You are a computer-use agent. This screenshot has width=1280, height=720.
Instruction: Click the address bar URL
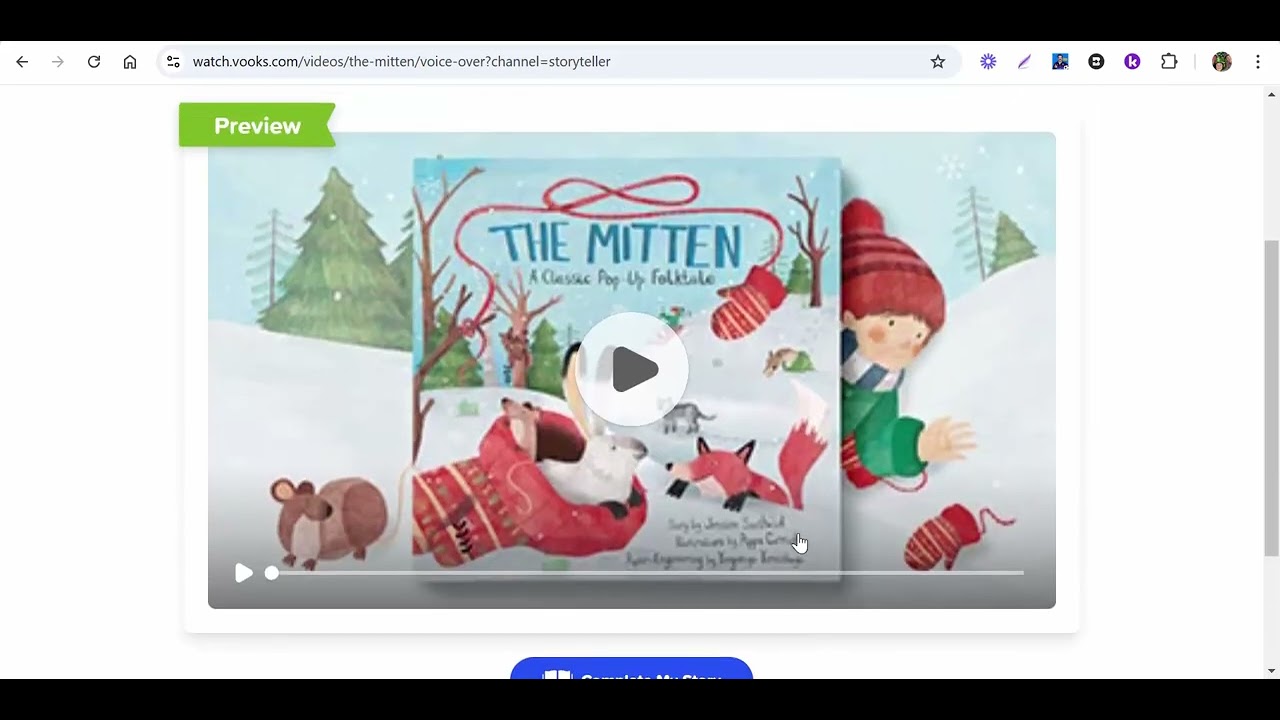401,62
